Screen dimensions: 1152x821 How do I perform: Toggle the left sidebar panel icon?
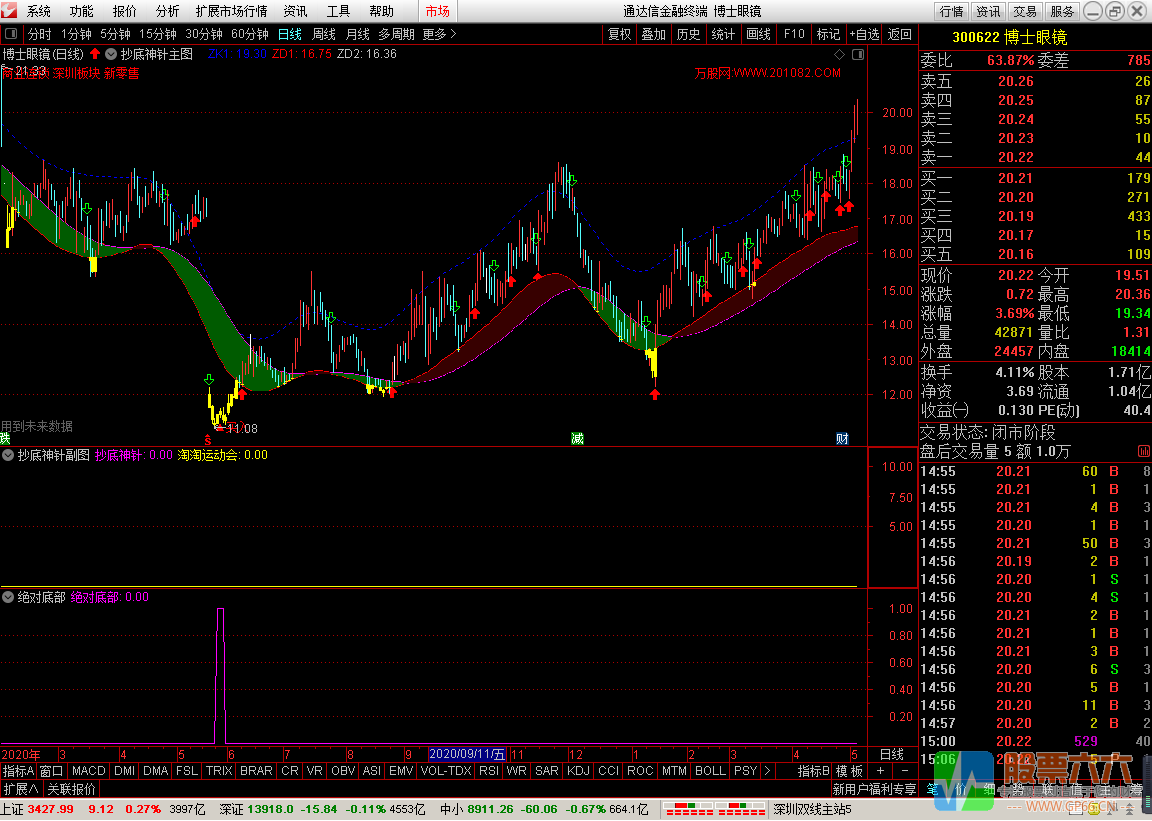[10, 34]
